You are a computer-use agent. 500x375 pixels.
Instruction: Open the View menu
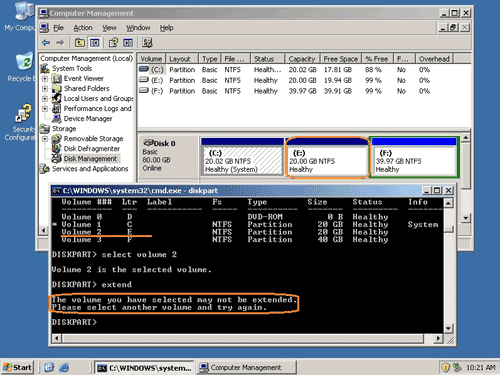point(109,28)
